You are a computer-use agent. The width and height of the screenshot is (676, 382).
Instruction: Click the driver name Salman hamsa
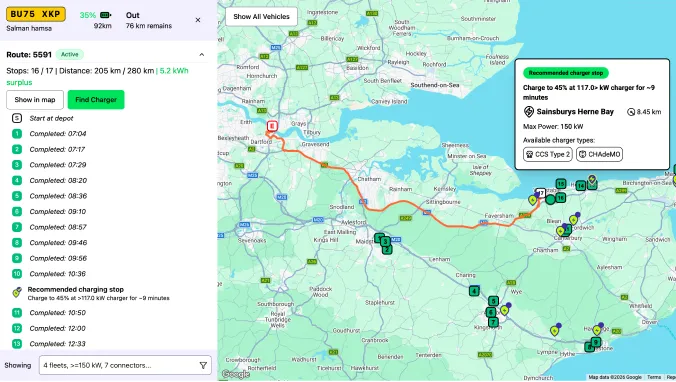(29, 28)
